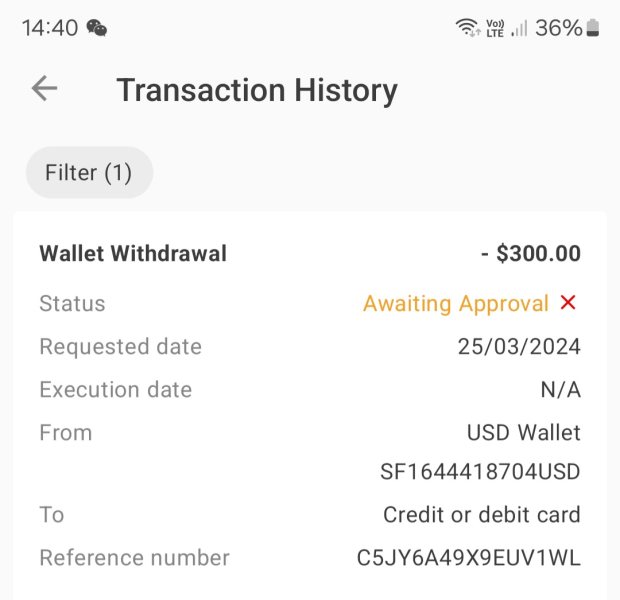Tap the Wi-Fi status icon
The image size is (620, 600).
coord(466,28)
